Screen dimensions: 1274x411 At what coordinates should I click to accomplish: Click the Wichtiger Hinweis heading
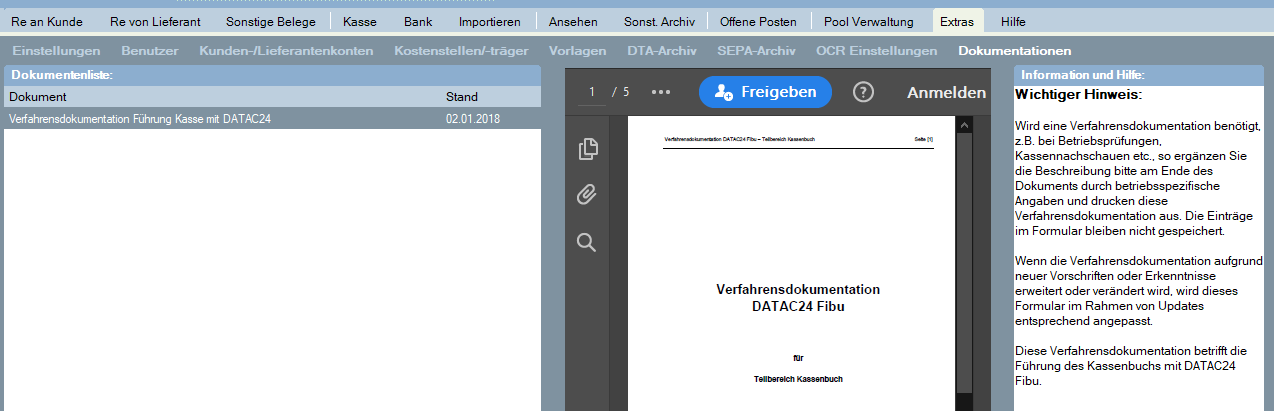[x=1078, y=95]
